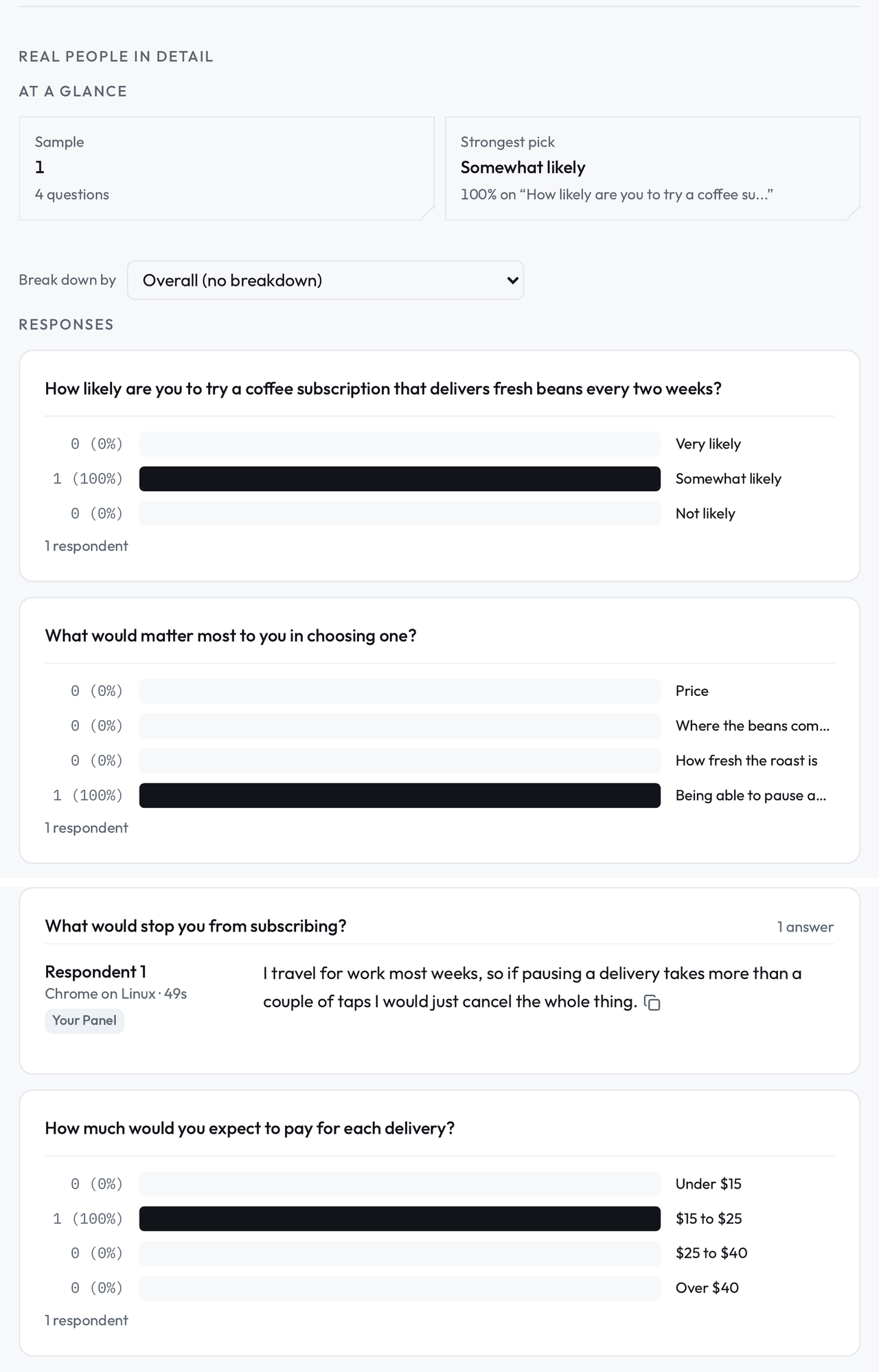This screenshot has height=1372, width=879.
Task: Select the Somewhat likely result bar
Action: (400, 479)
